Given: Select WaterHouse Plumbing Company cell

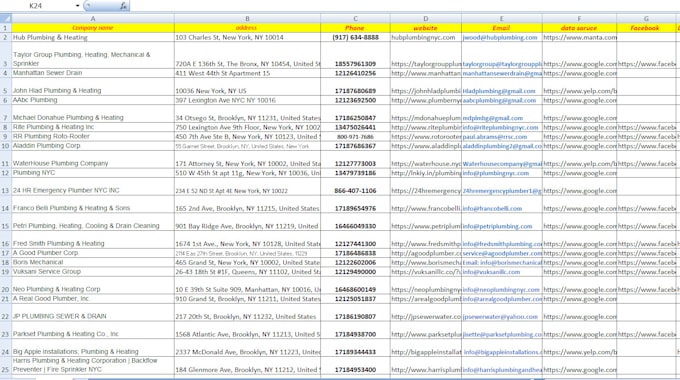Looking at the screenshot, I should tap(93, 159).
